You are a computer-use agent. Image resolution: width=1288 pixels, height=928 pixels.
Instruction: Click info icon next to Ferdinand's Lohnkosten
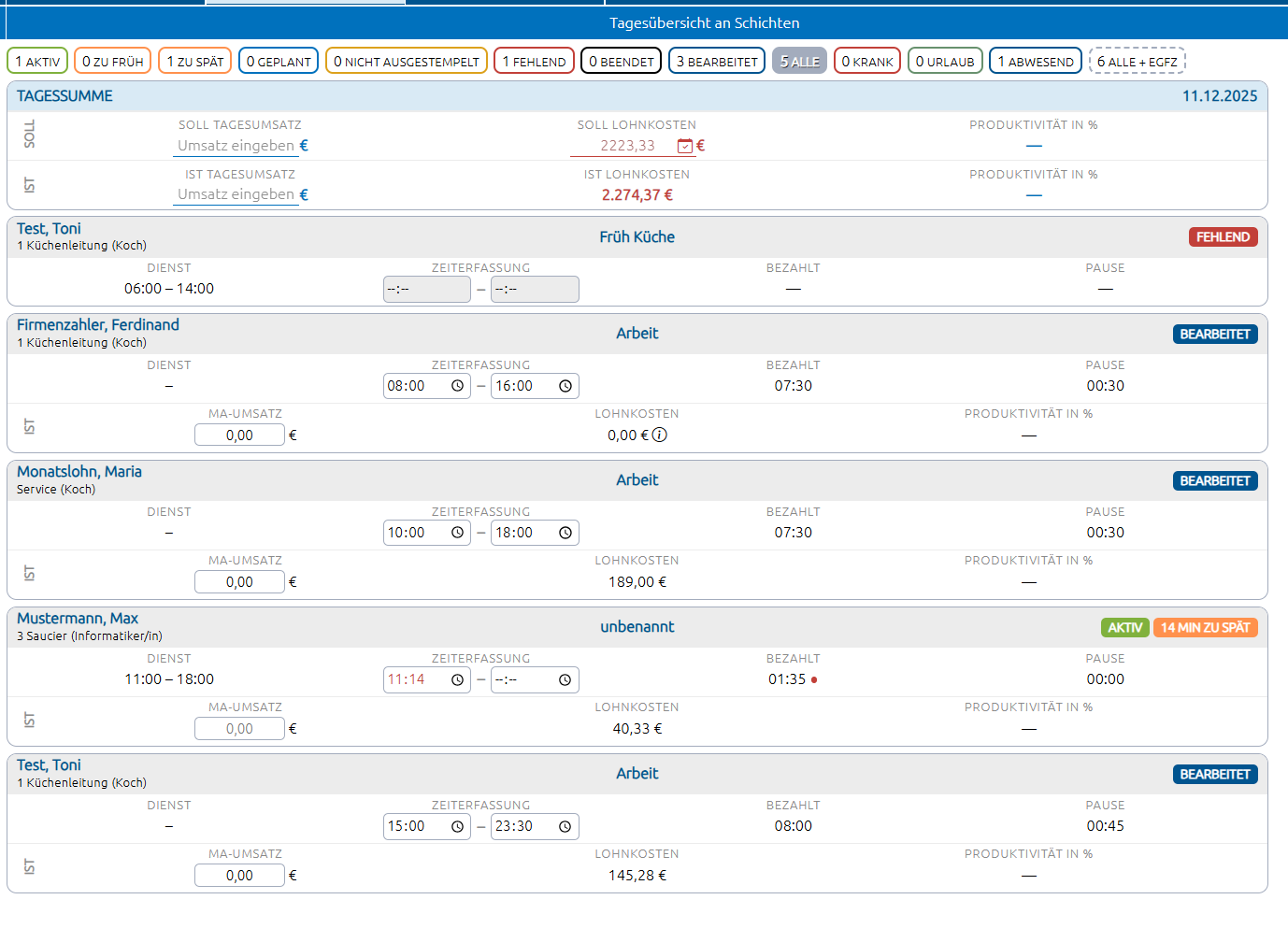[x=660, y=435]
